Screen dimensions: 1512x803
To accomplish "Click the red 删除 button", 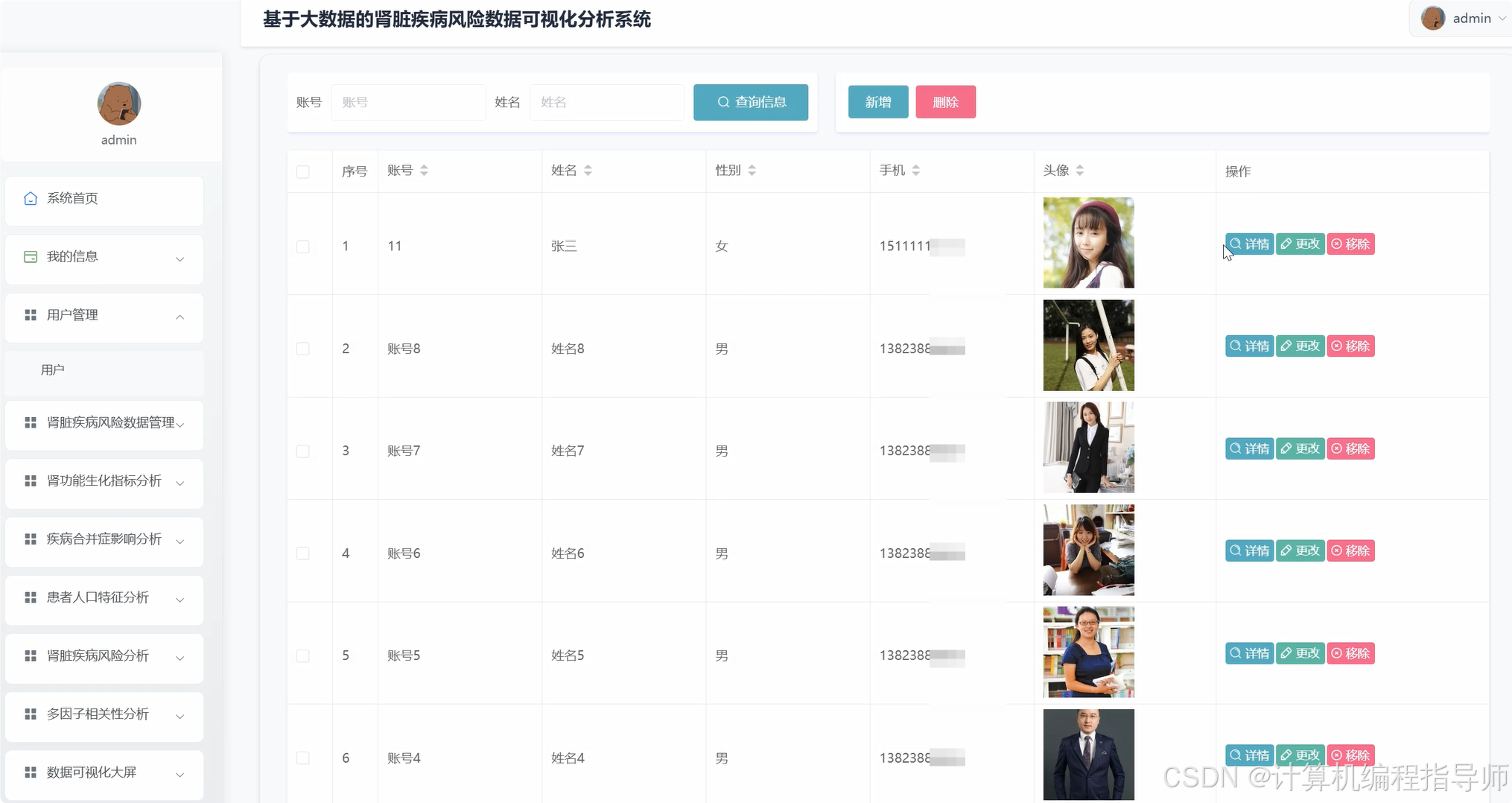I will coord(945,102).
